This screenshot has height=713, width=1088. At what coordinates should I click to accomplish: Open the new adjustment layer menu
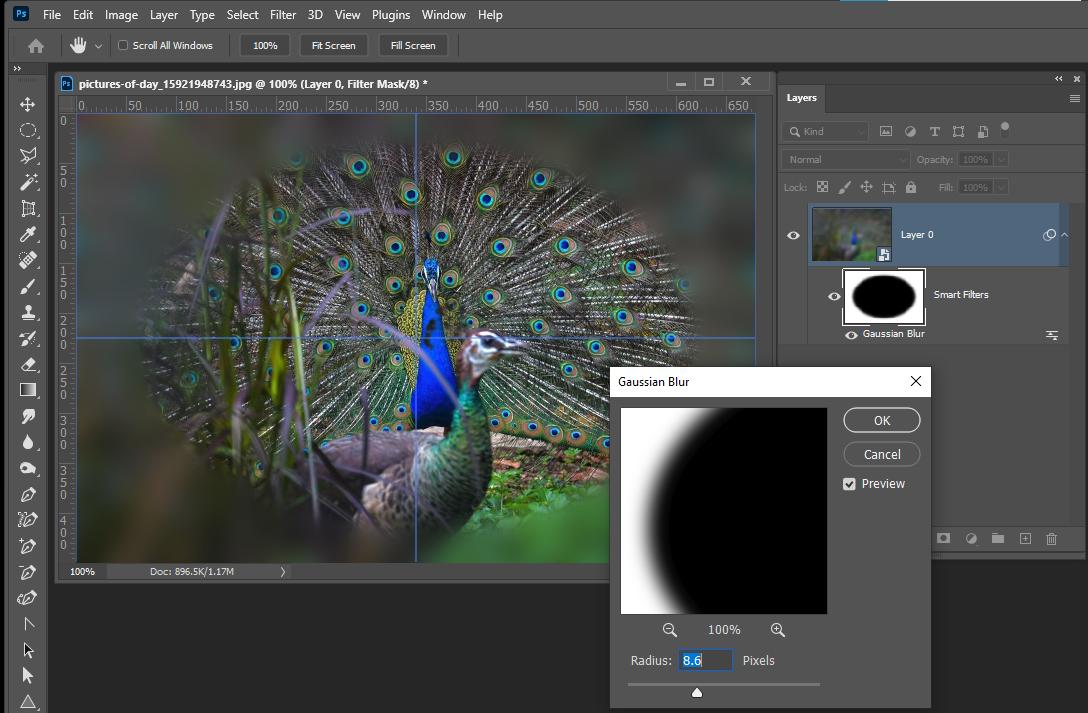(x=971, y=538)
